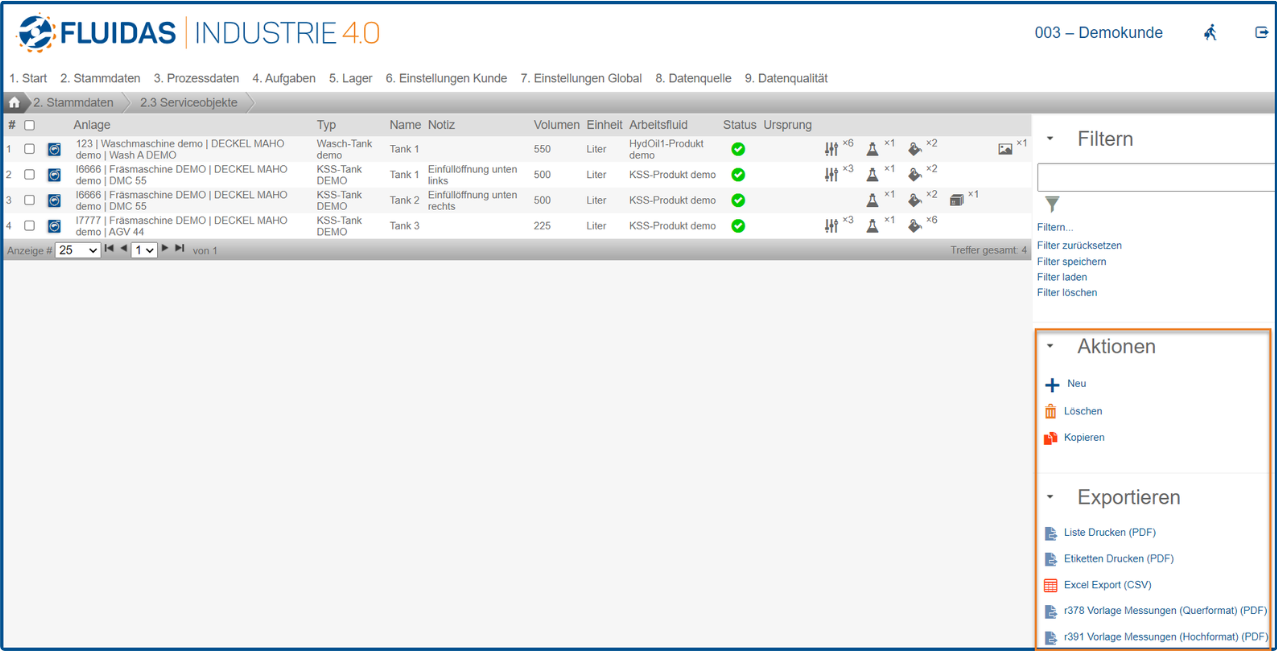Open the 5. Lager menu
1277x651 pixels.
(x=350, y=78)
